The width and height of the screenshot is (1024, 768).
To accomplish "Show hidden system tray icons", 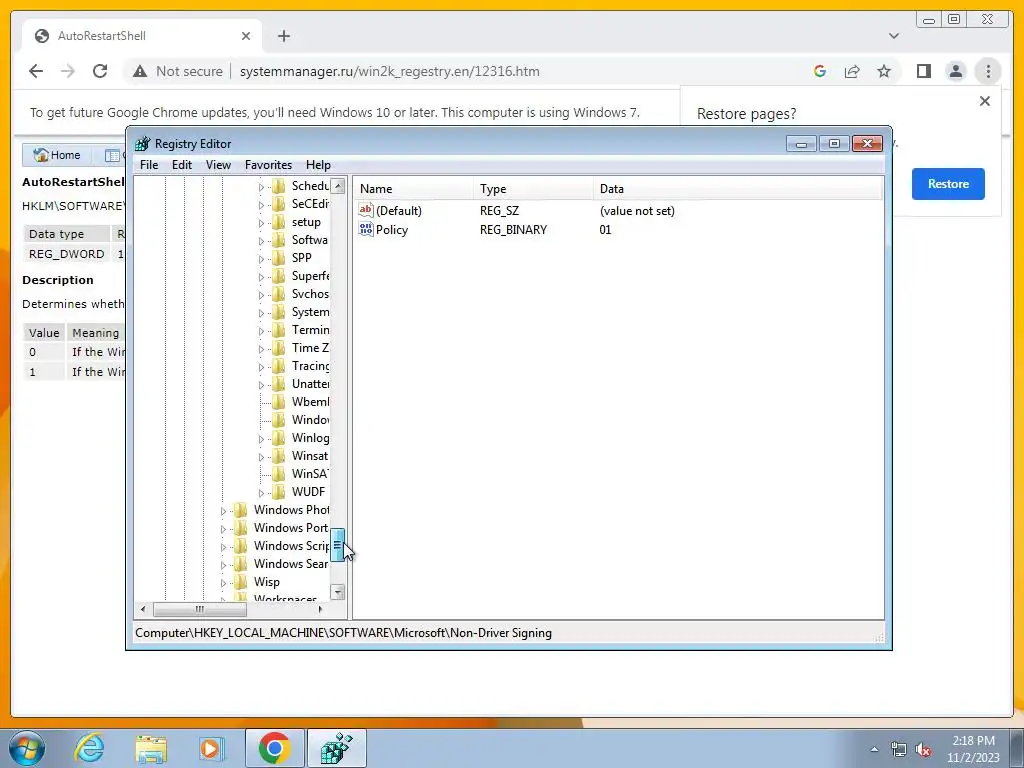I will point(874,750).
